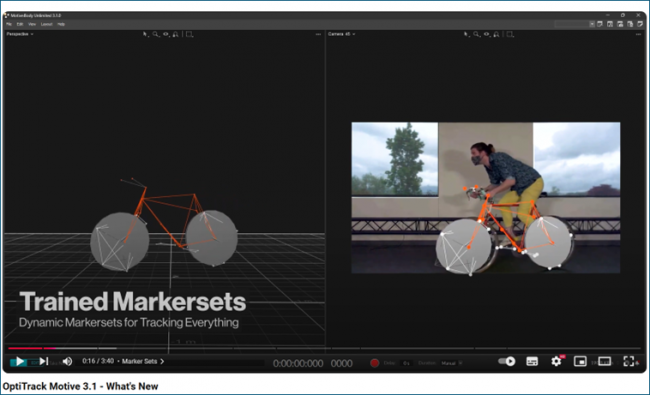Play the video with the play button
The image size is (650, 395).
[19, 361]
